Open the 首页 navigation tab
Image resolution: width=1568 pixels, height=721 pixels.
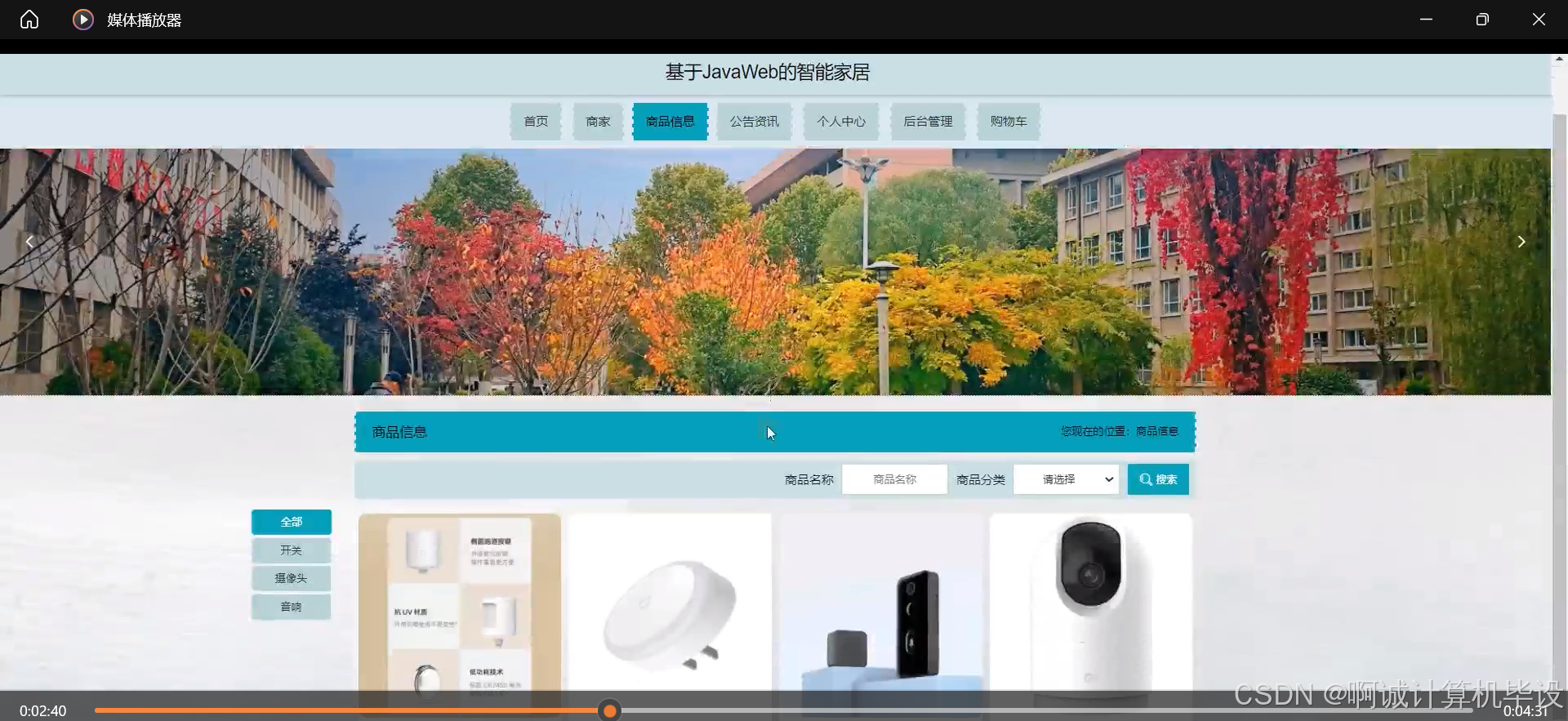(536, 122)
